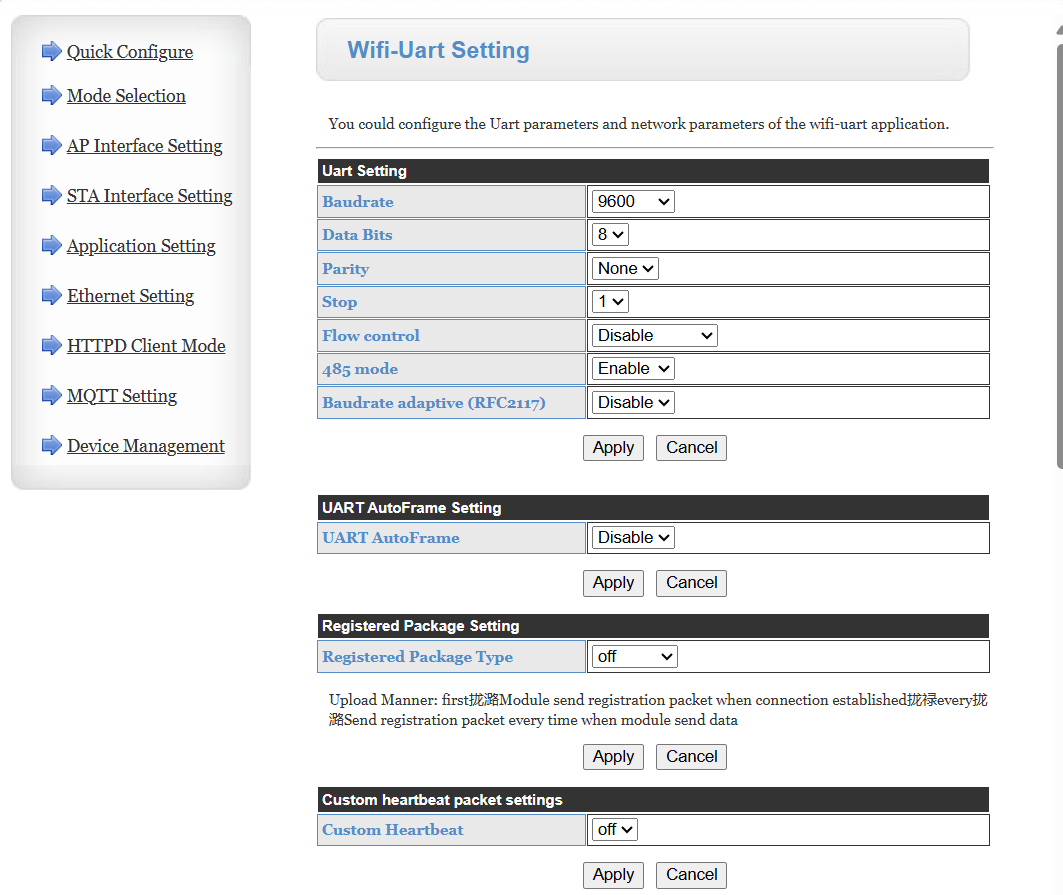Click the arrow icon beside Device Management
The height and width of the screenshot is (895, 1063).
pos(52,445)
